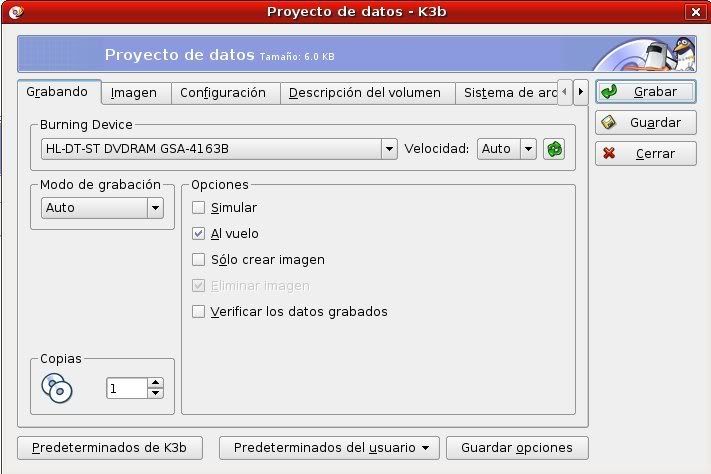This screenshot has height=474, width=711.
Task: Select the Sistema de archivos tab
Action: click(x=506, y=93)
